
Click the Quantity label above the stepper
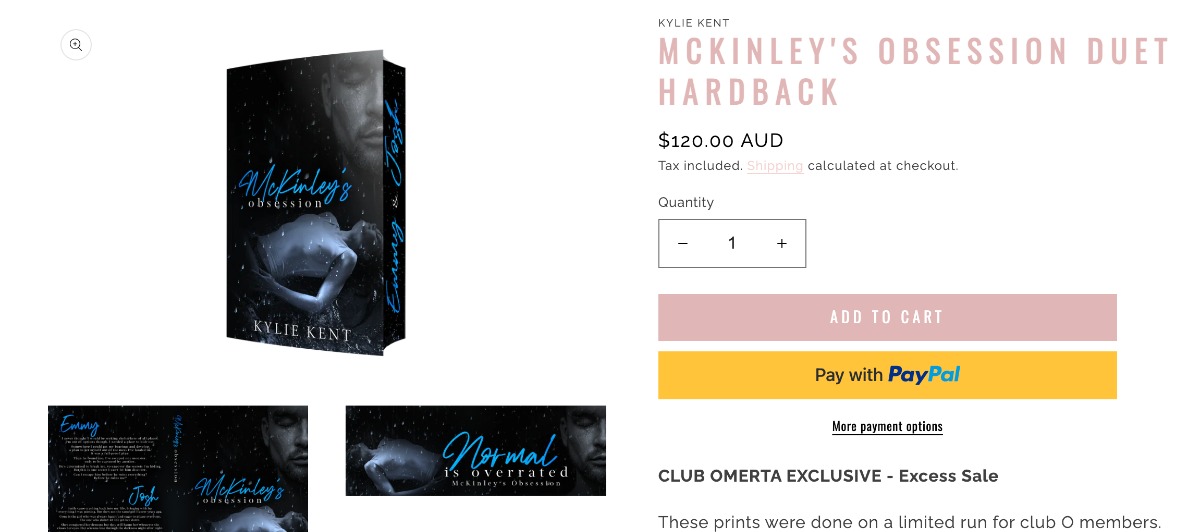pyautogui.click(x=686, y=202)
